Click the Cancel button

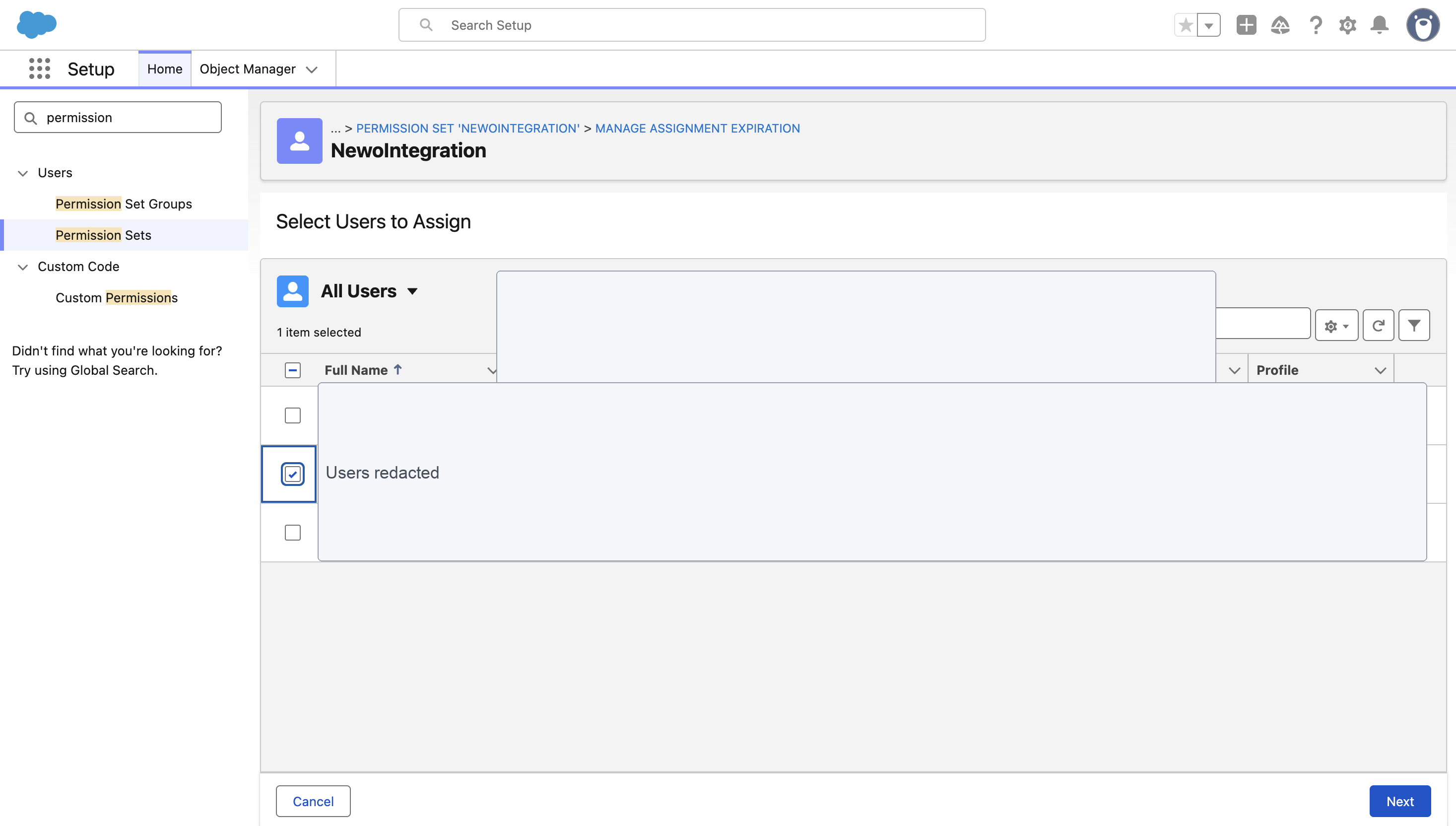(313, 801)
